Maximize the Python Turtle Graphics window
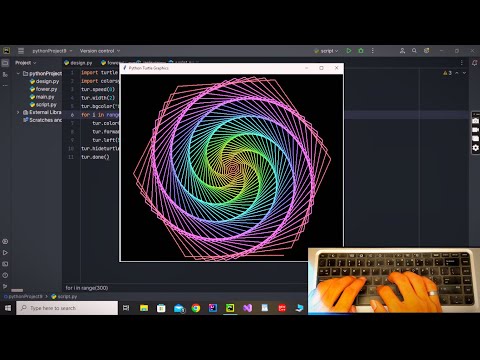 coord(321,68)
